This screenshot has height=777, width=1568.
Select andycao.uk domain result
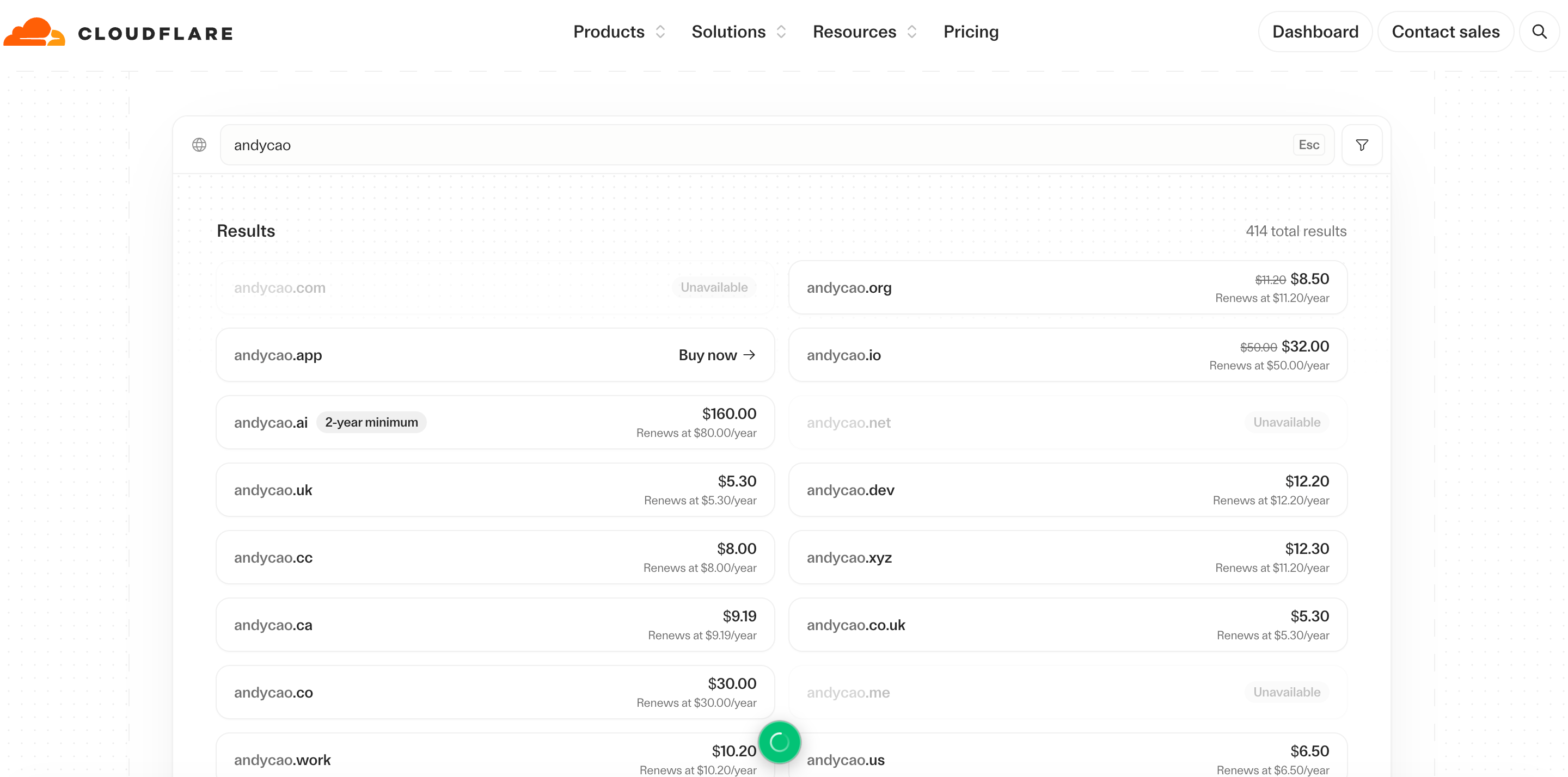[x=495, y=490]
